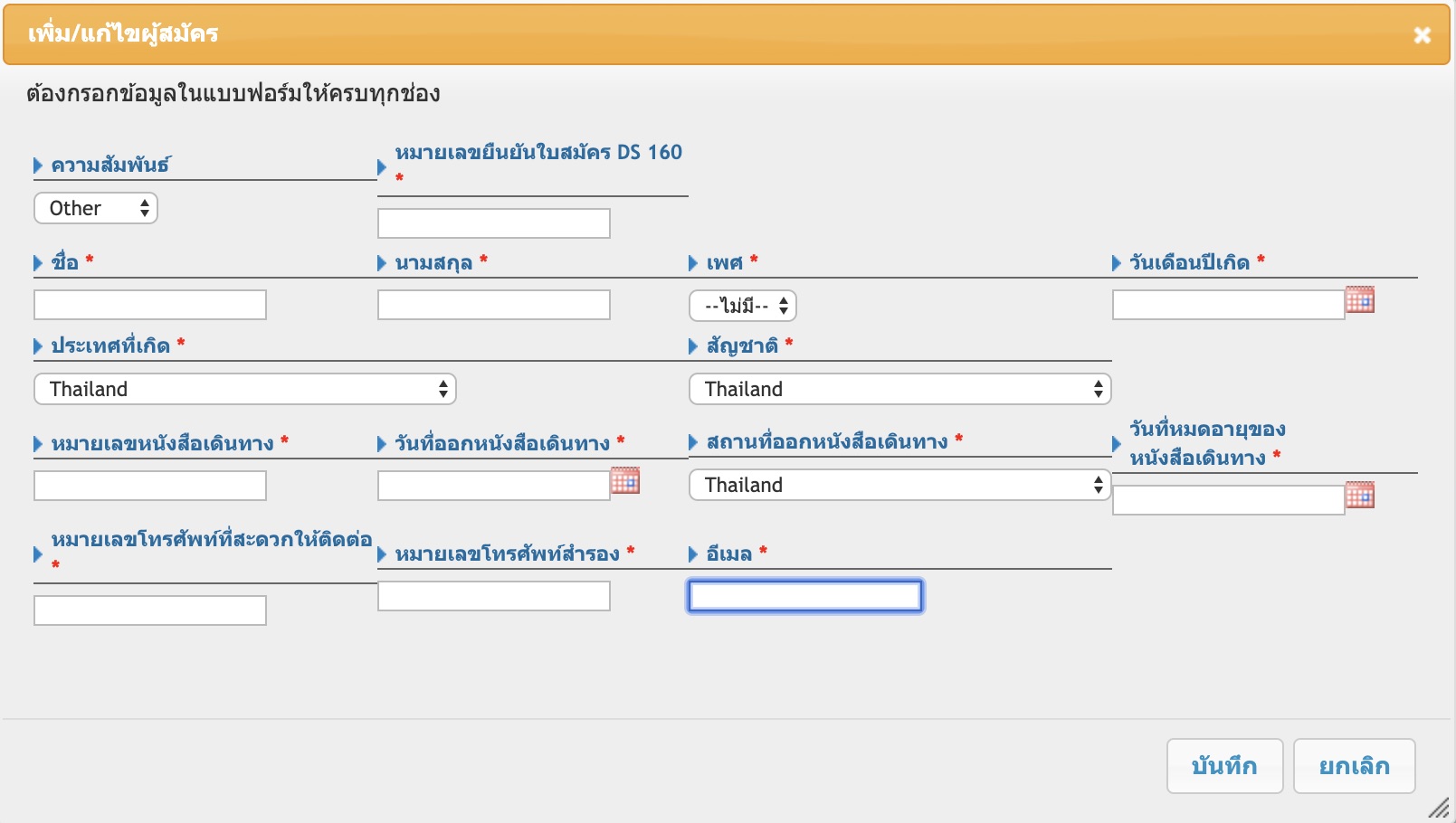Click the surname input field
Image resolution: width=1456 pixels, height=823 pixels.
(494, 305)
